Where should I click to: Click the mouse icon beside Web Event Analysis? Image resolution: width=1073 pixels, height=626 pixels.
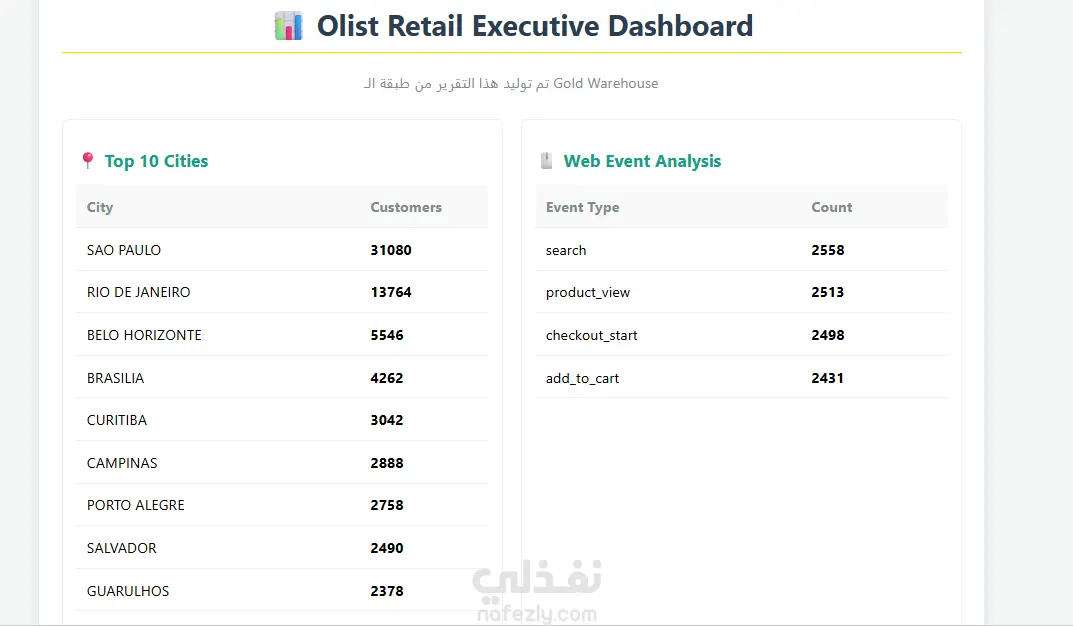point(546,161)
